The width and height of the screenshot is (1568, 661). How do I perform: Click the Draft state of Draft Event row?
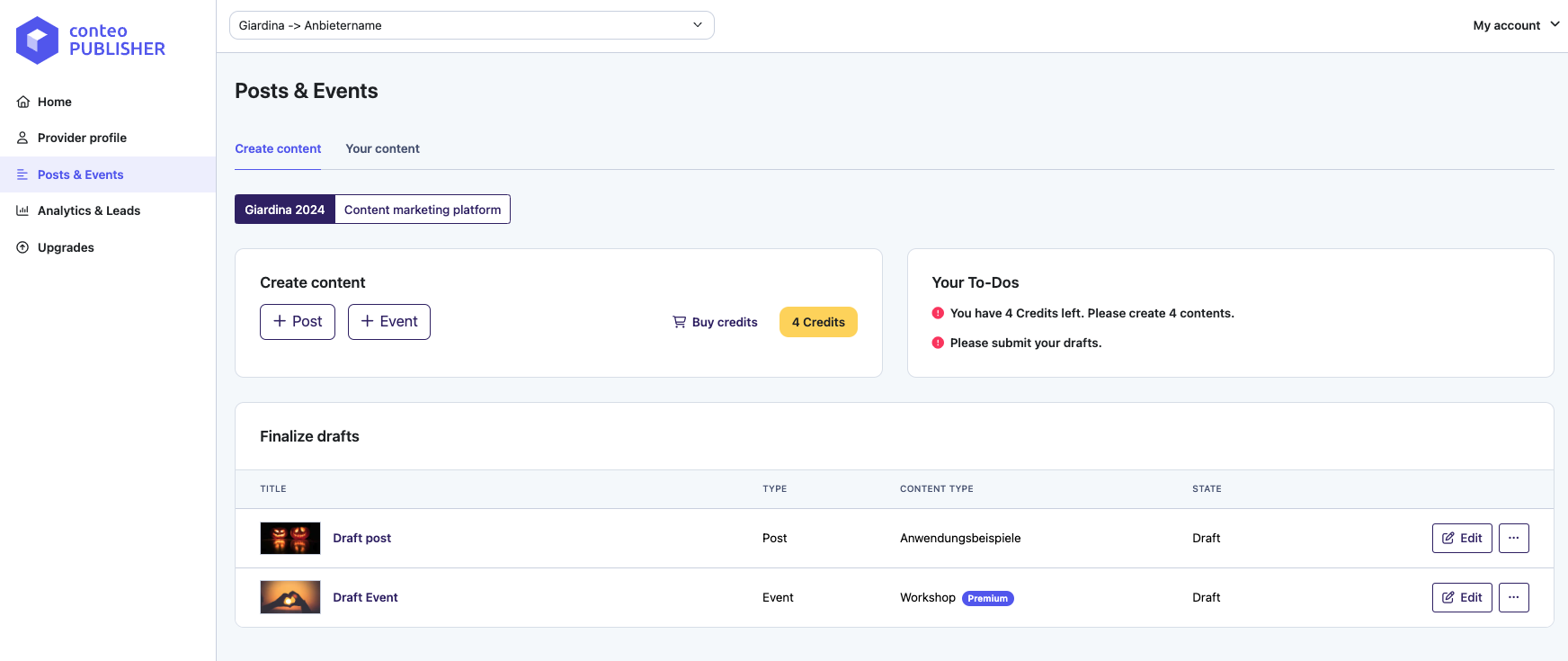(x=1207, y=597)
